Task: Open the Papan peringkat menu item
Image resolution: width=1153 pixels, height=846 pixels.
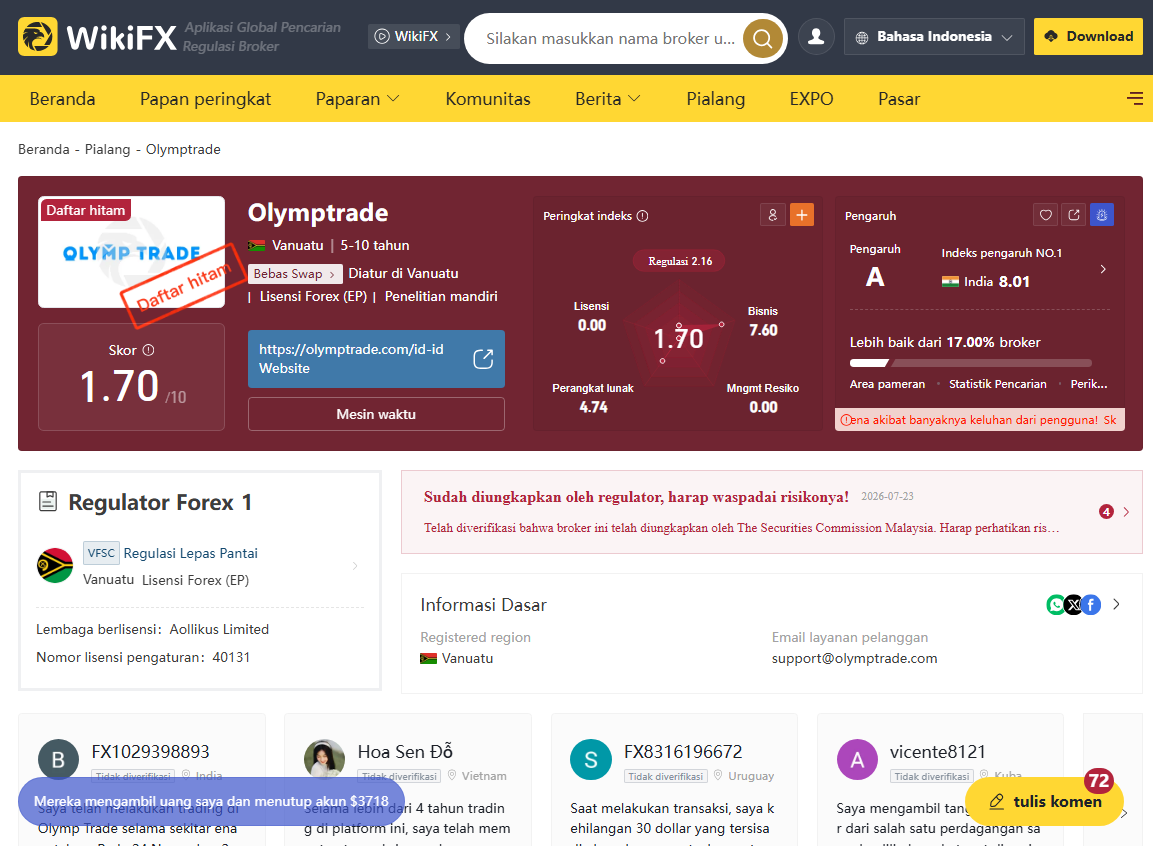Action: click(x=205, y=98)
